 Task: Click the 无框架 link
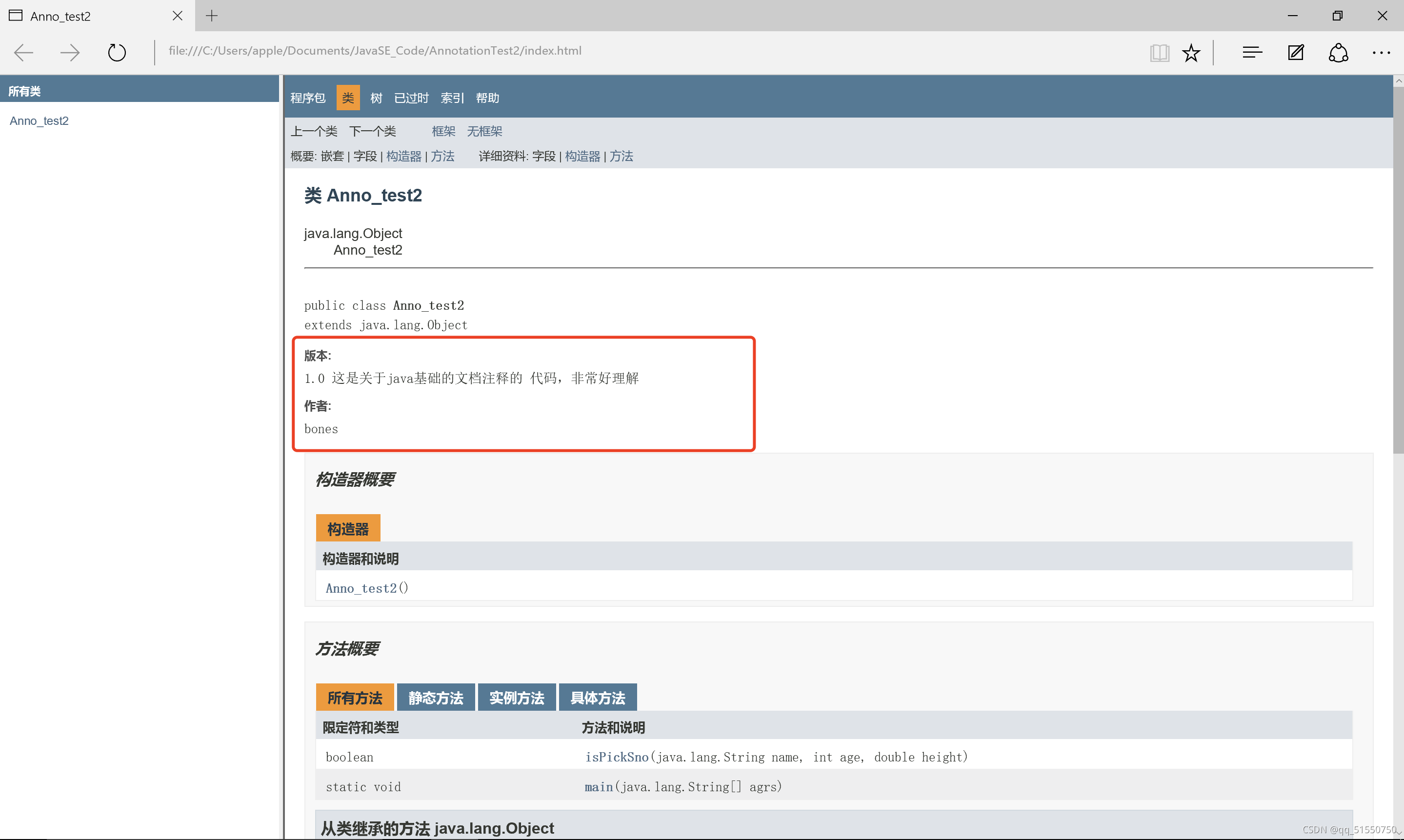(x=484, y=131)
